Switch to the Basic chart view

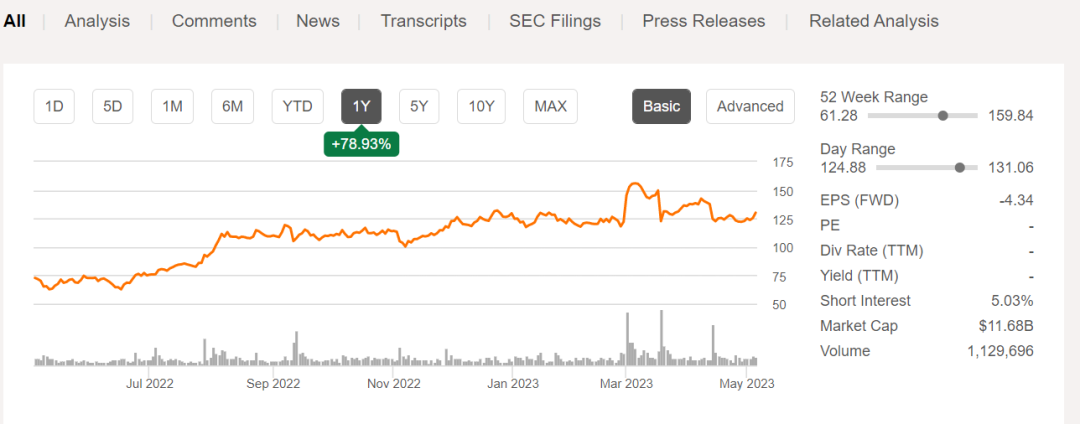pyautogui.click(x=661, y=106)
